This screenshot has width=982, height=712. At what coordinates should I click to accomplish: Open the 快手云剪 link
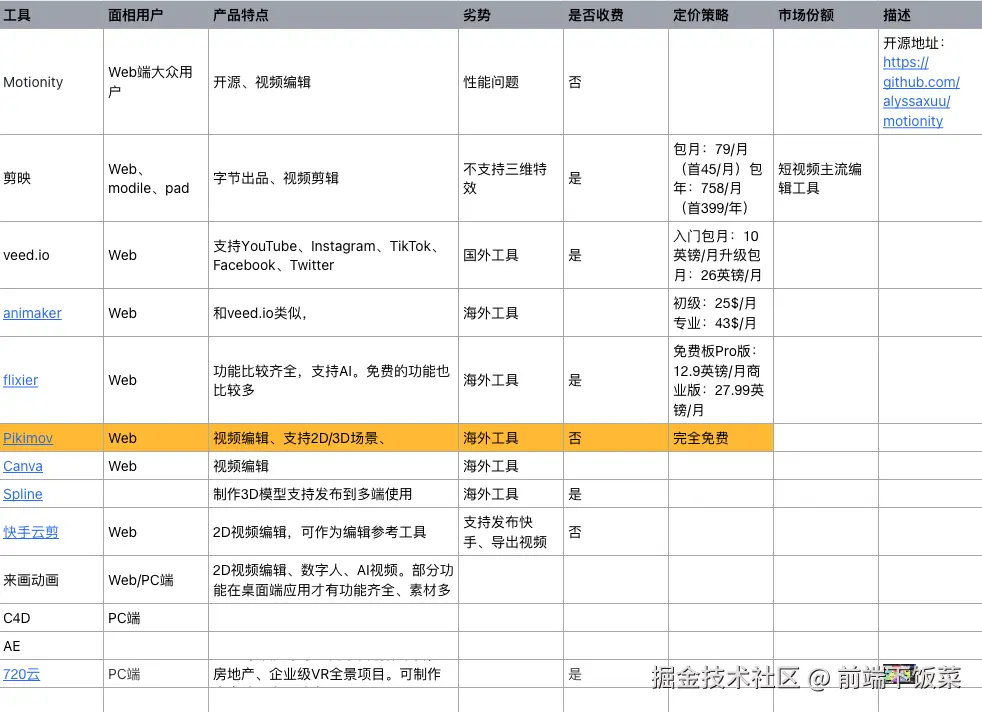31,532
